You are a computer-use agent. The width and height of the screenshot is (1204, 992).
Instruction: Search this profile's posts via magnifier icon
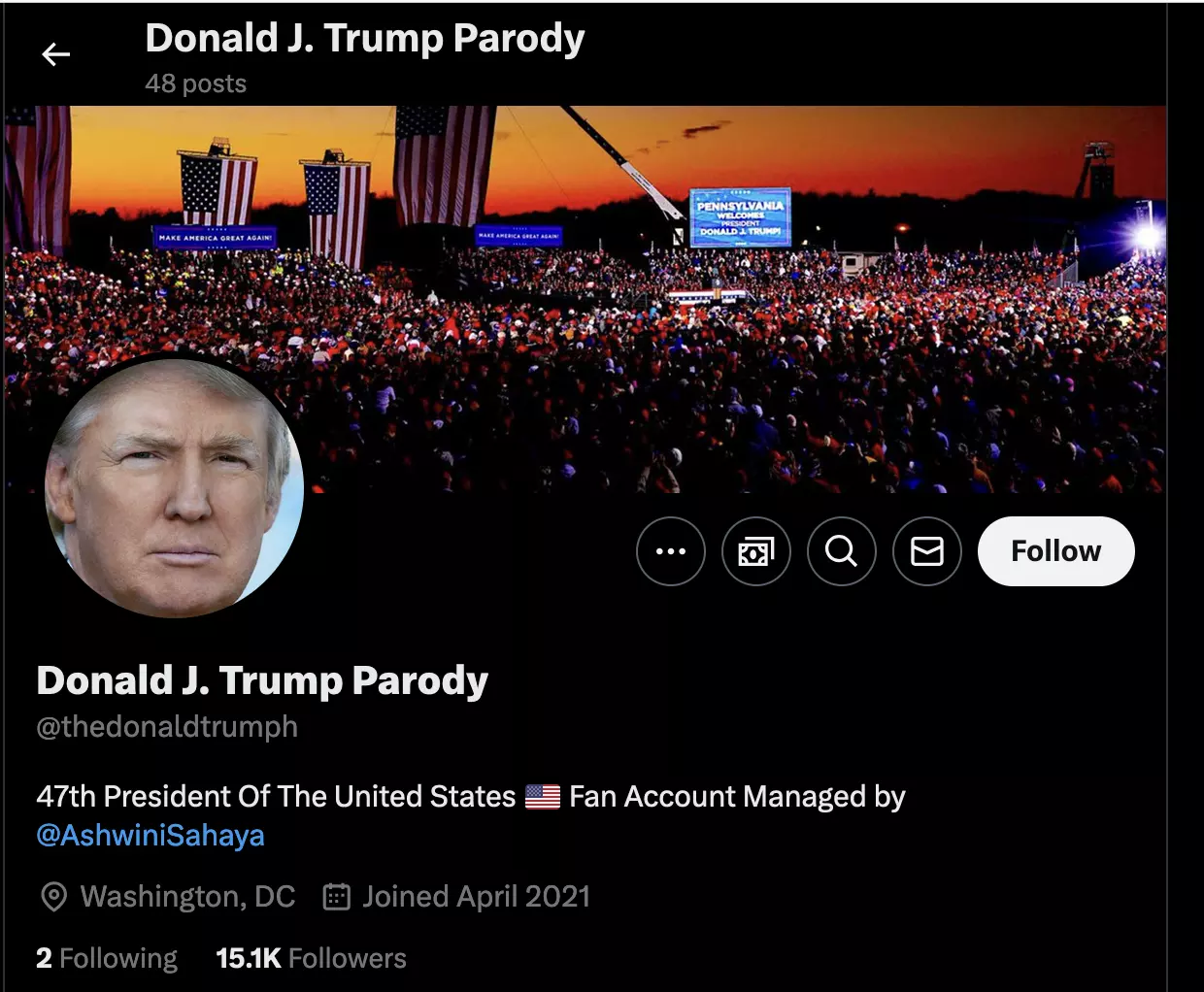pos(842,551)
